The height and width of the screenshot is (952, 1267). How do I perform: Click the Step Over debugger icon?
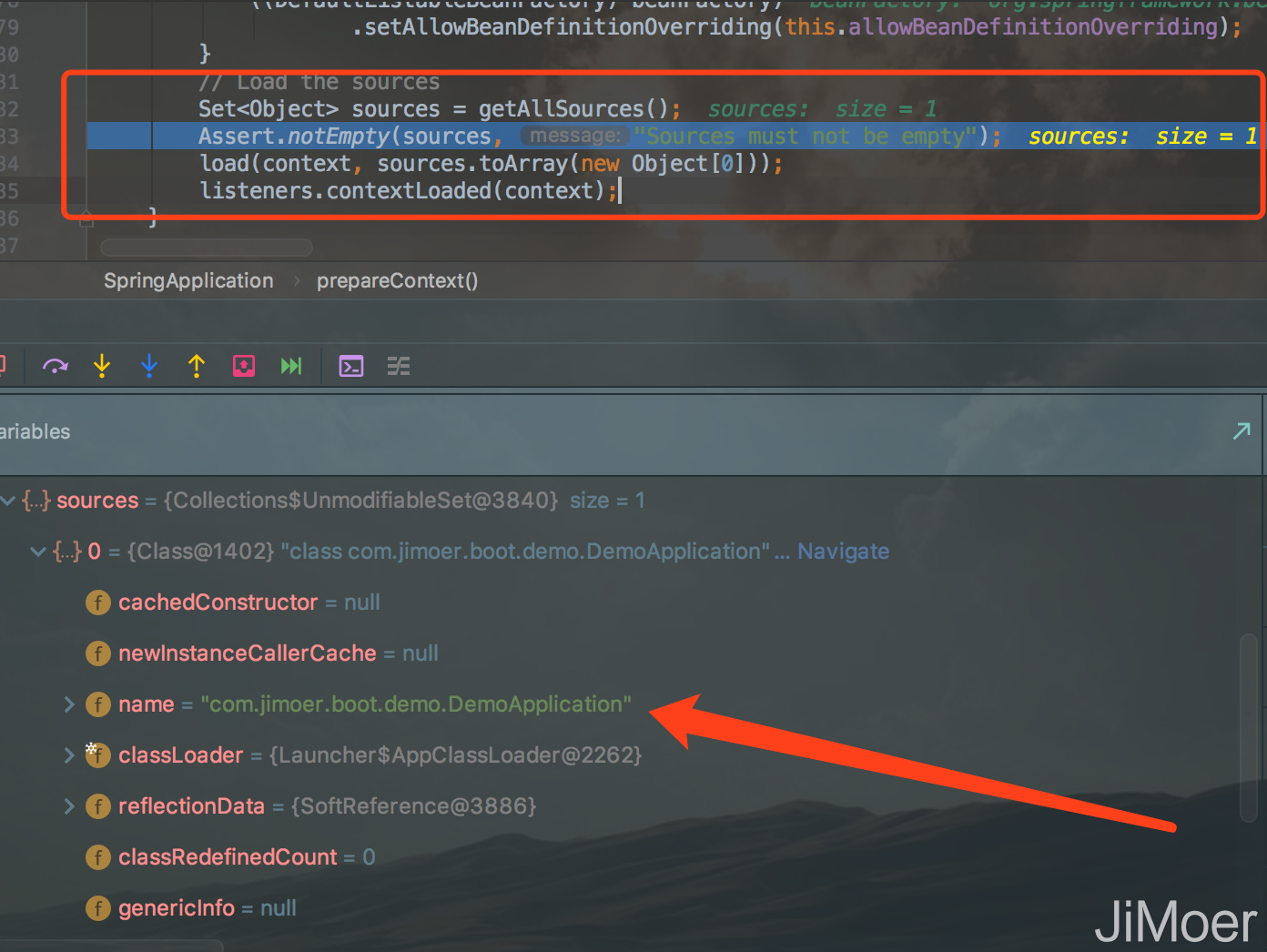tap(56, 366)
